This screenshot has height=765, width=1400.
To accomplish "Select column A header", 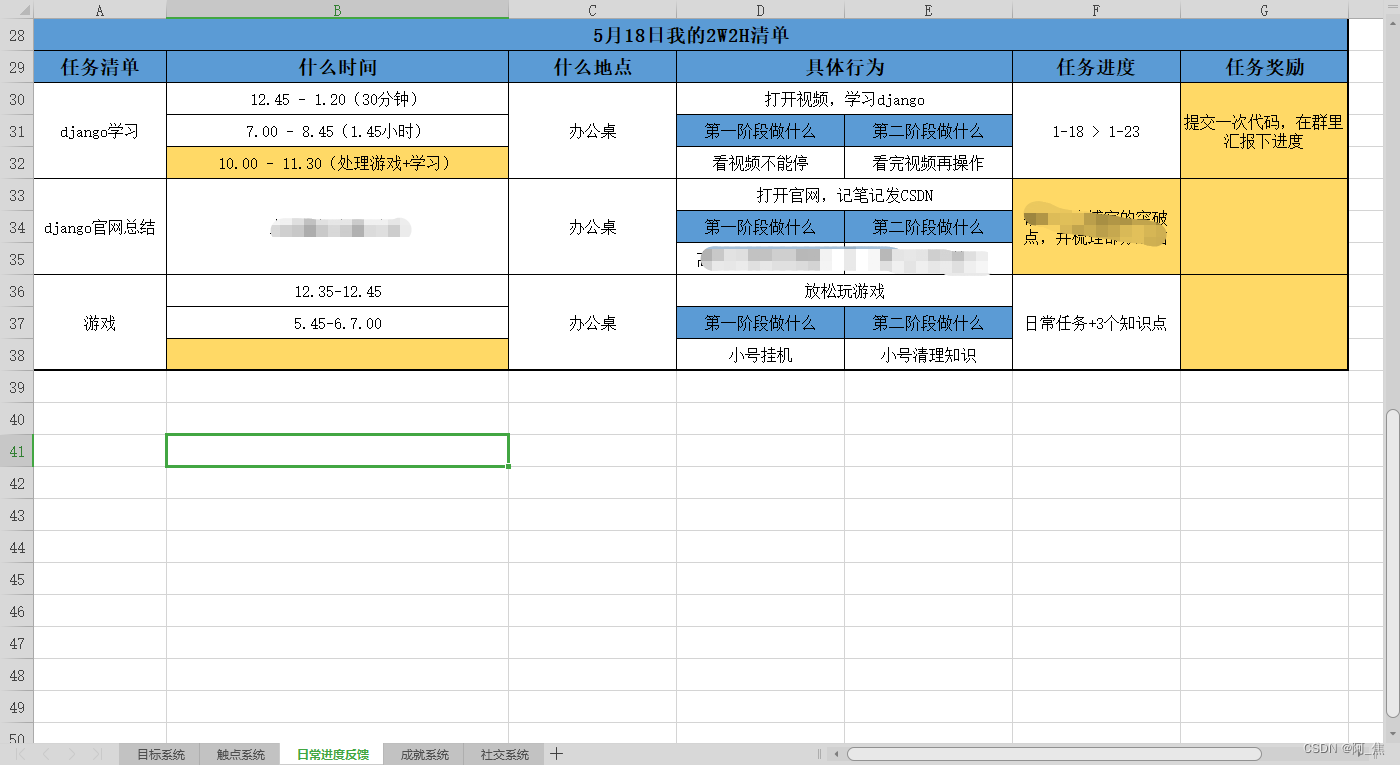I will point(100,10).
